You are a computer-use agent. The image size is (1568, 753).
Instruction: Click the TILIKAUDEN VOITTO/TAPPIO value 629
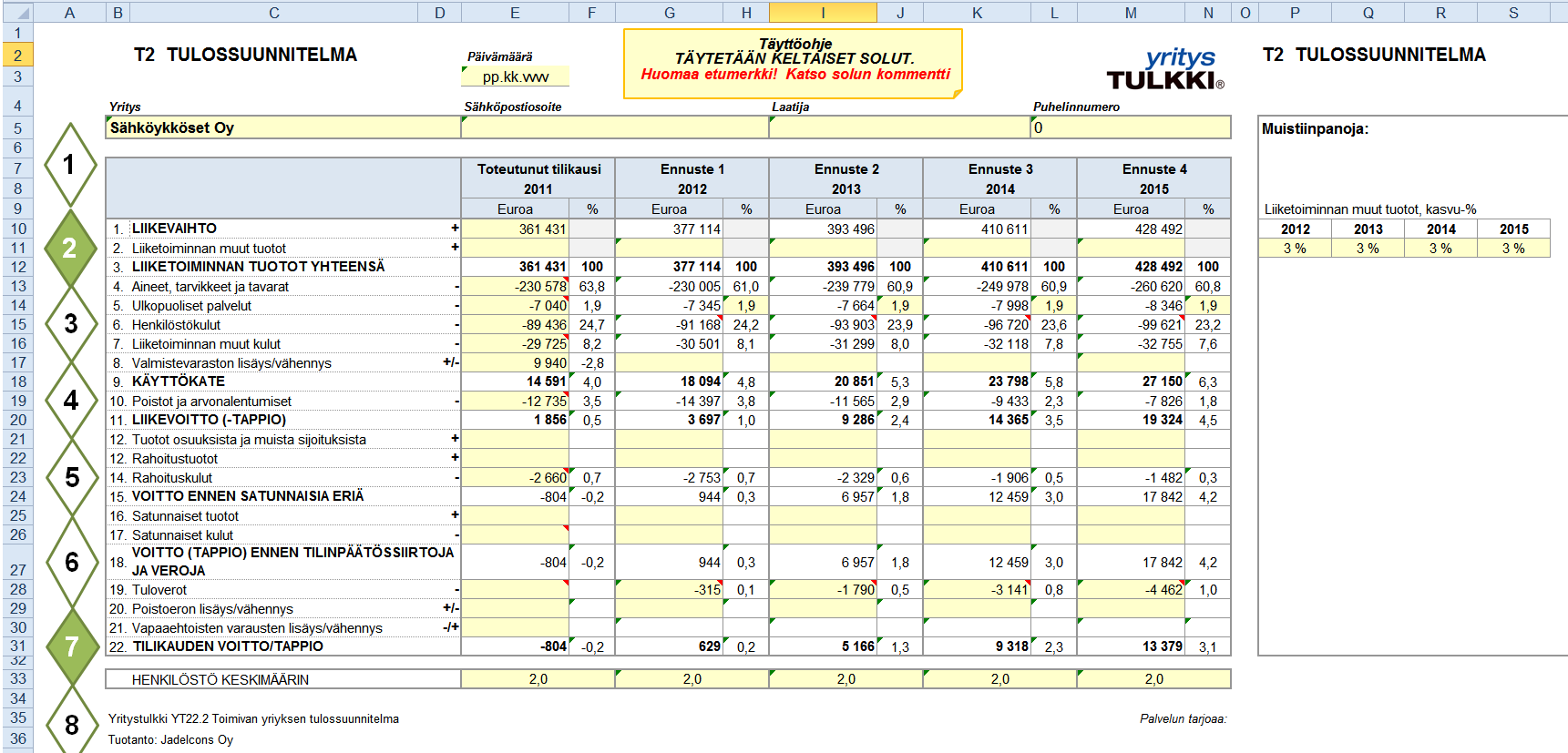click(x=669, y=646)
